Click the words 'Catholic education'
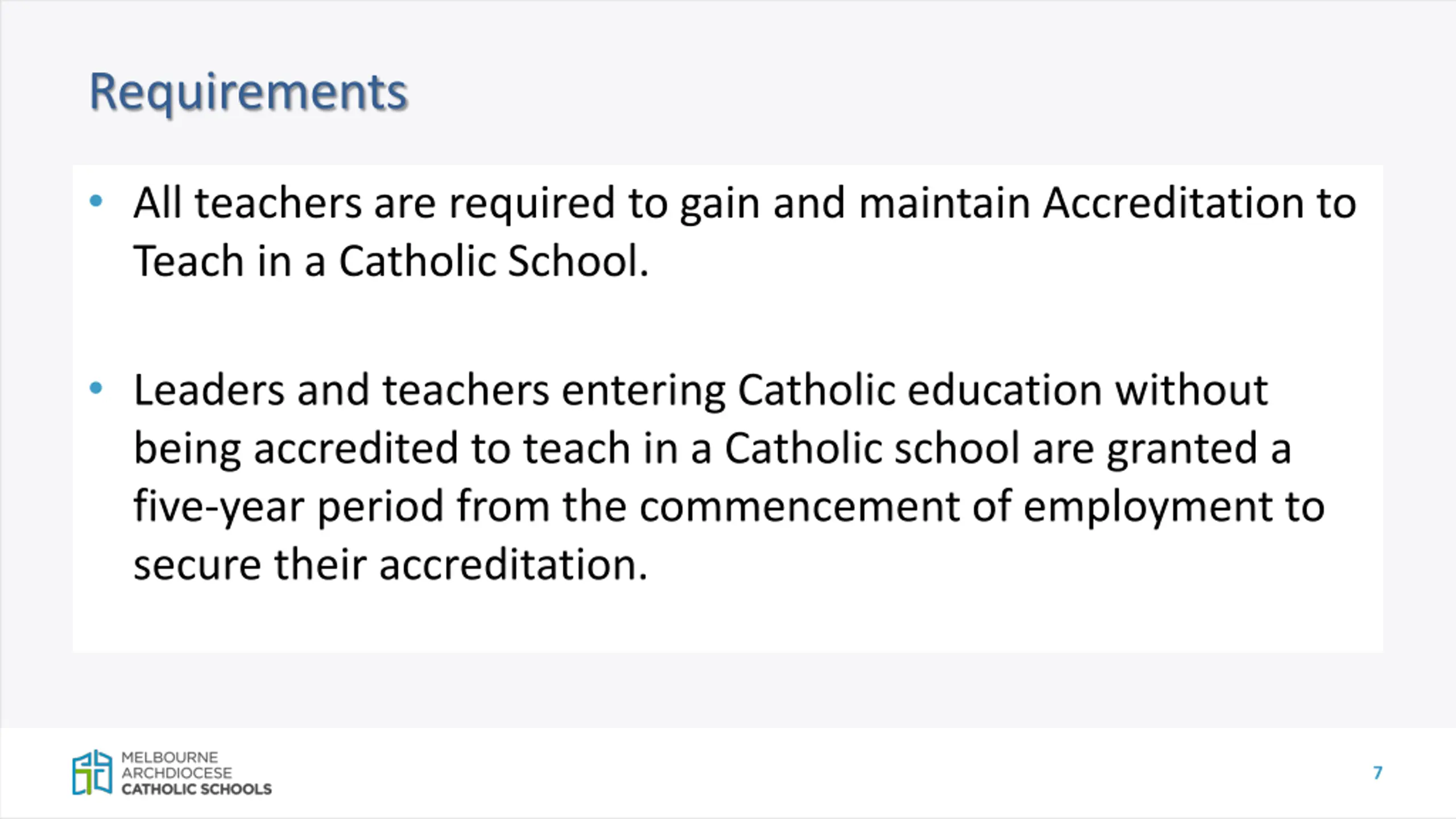1456x819 pixels. click(920, 390)
